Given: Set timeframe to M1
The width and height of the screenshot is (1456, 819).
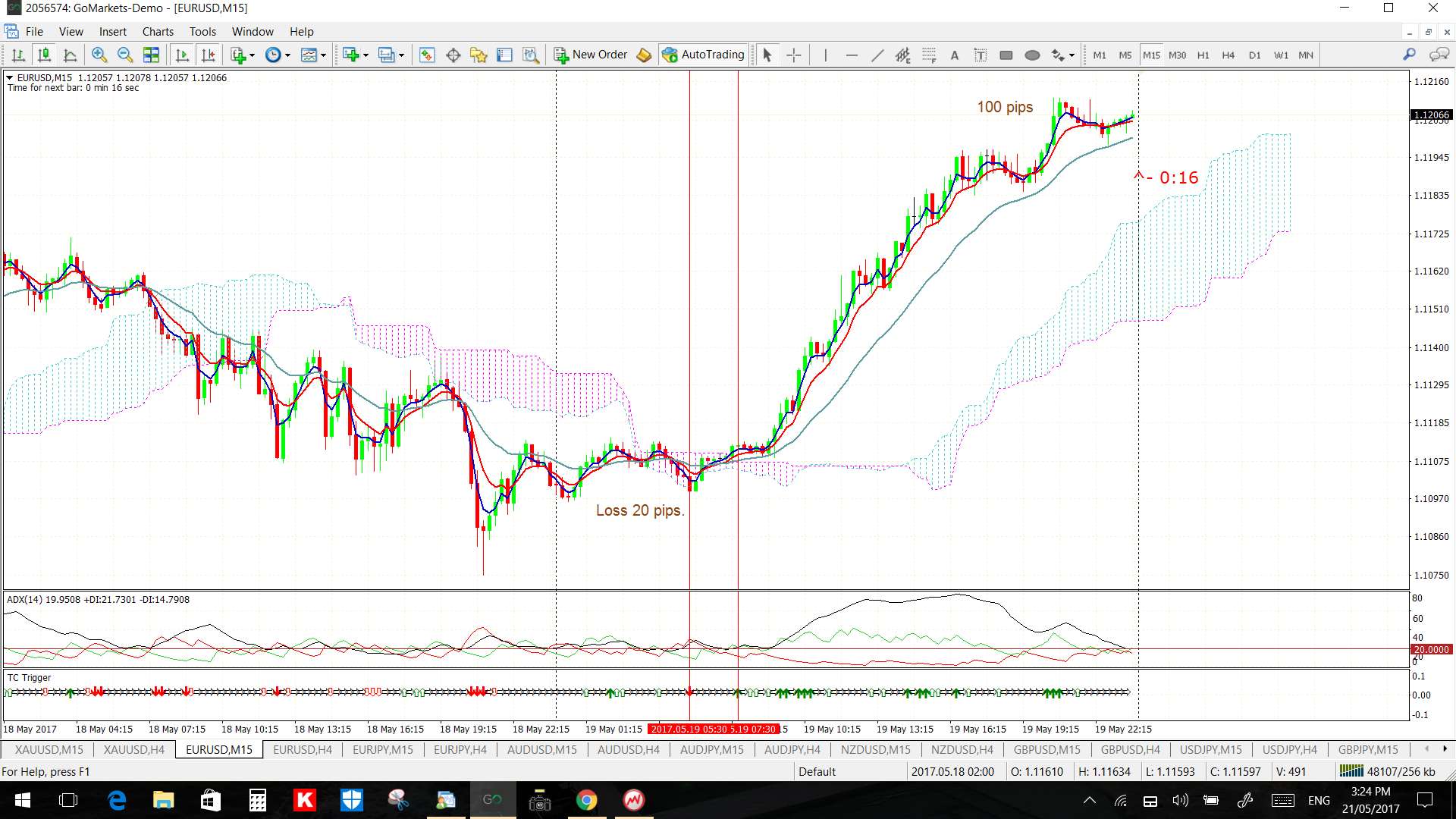Looking at the screenshot, I should click(x=1100, y=55).
